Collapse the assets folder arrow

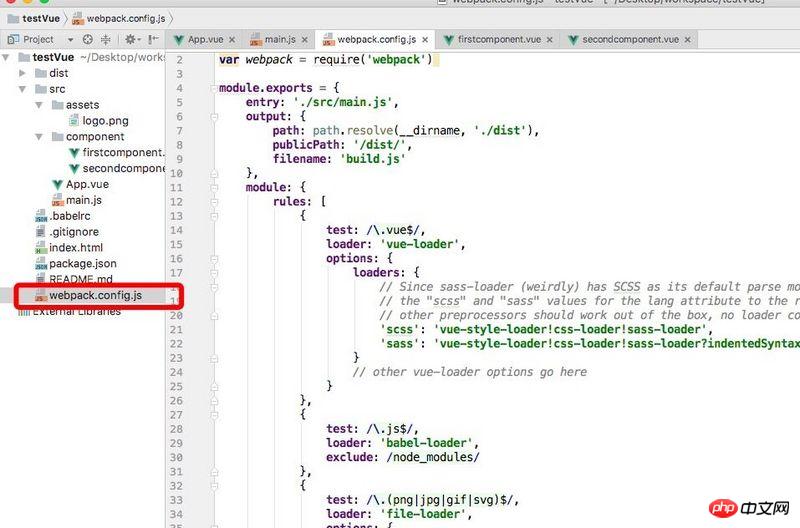39,105
